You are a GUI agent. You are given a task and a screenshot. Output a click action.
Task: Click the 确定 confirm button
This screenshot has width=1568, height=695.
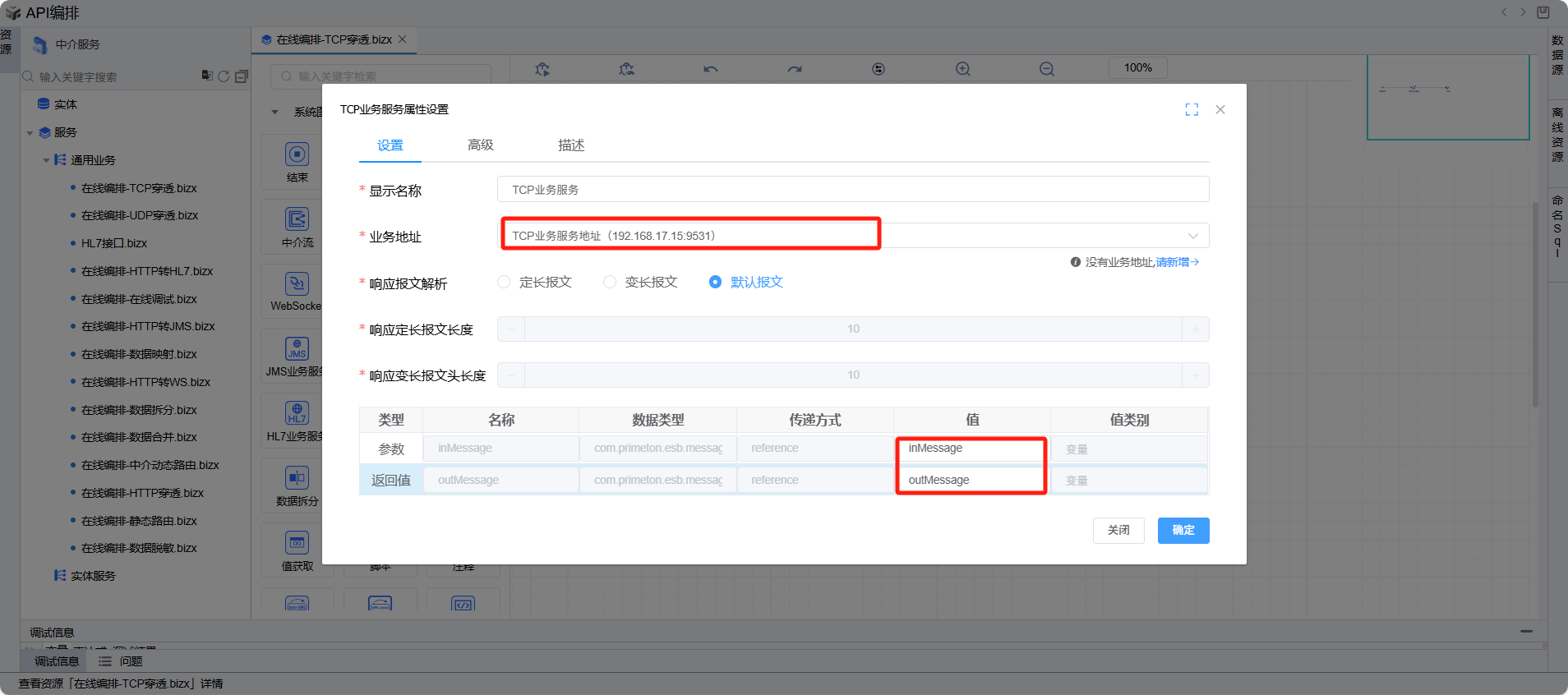pyautogui.click(x=1183, y=531)
